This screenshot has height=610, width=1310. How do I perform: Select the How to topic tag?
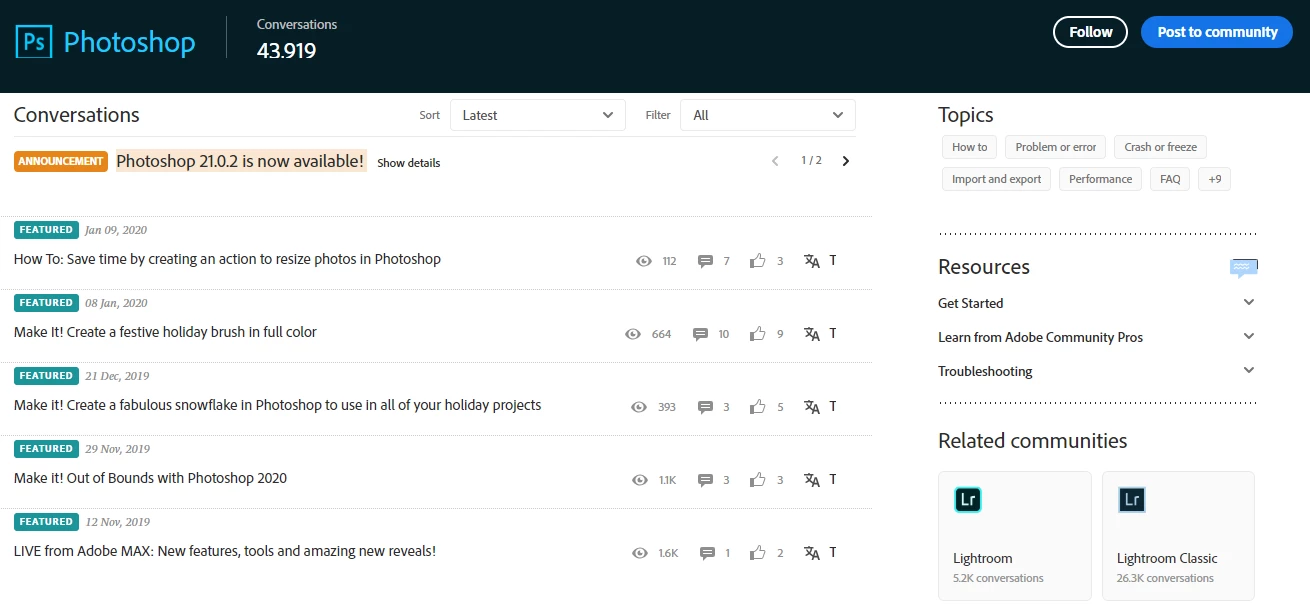tap(969, 147)
